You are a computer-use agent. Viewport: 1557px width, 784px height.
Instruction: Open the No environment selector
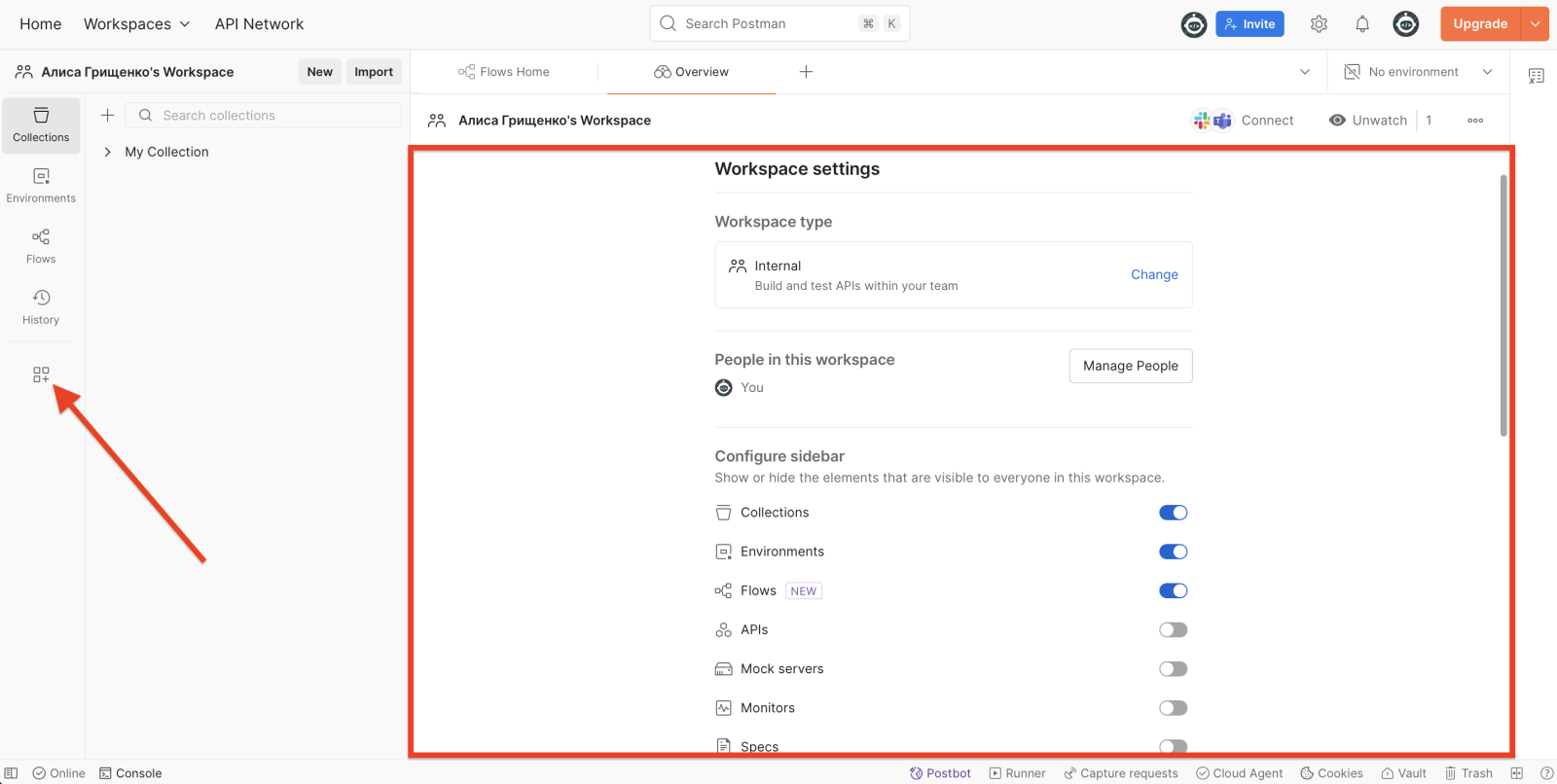click(x=1418, y=72)
